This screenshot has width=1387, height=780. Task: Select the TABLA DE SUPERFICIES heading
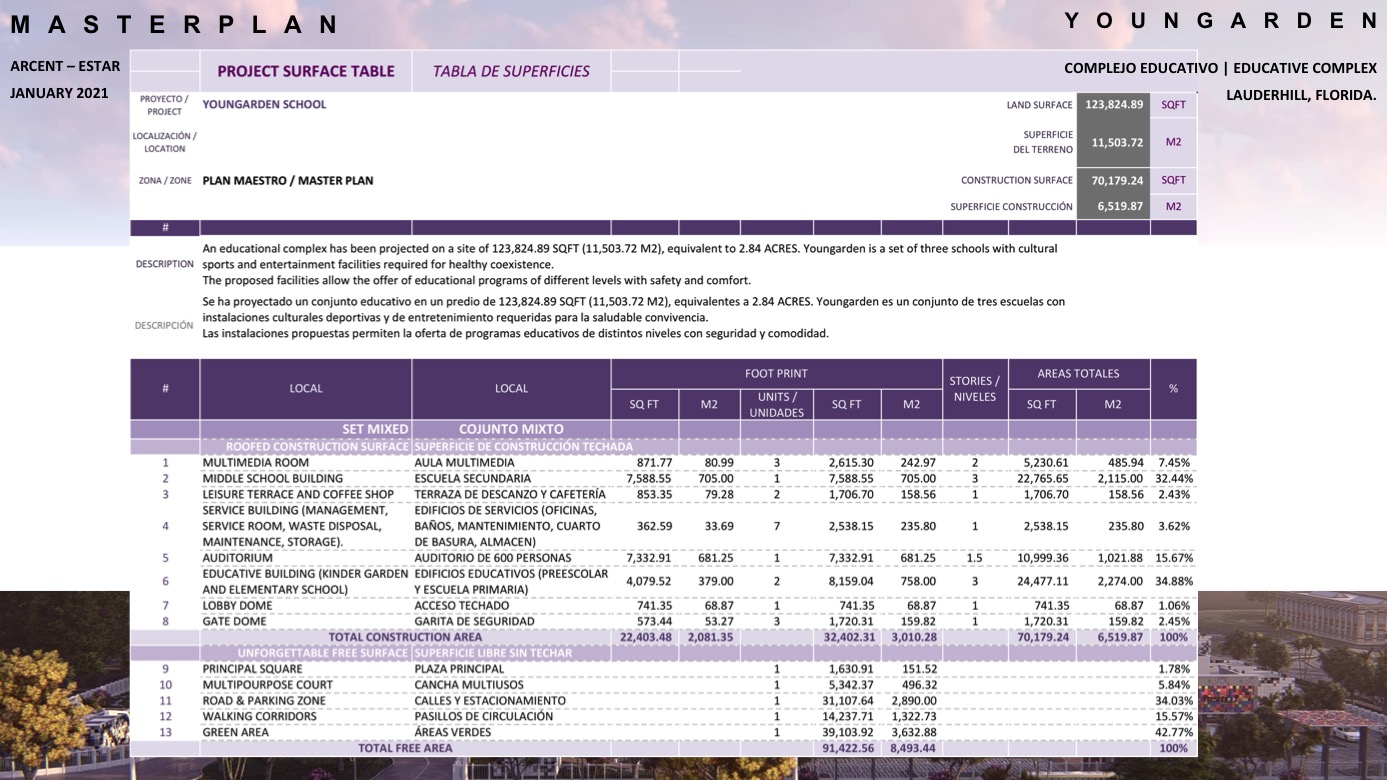(511, 72)
